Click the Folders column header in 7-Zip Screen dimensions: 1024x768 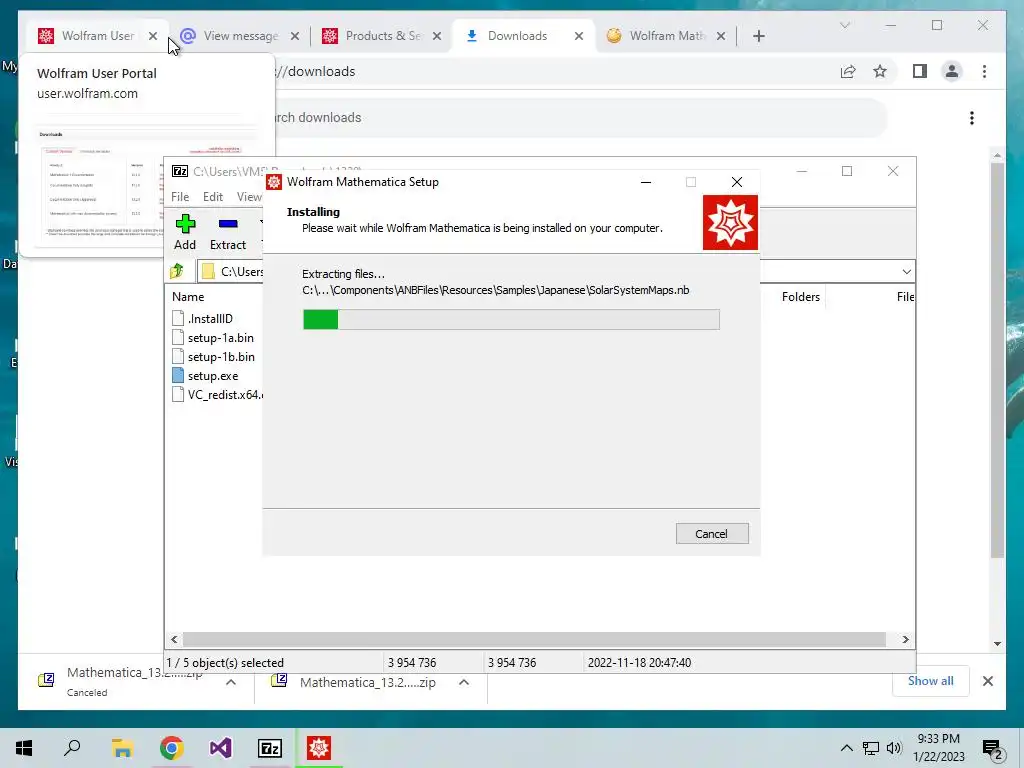(x=801, y=296)
